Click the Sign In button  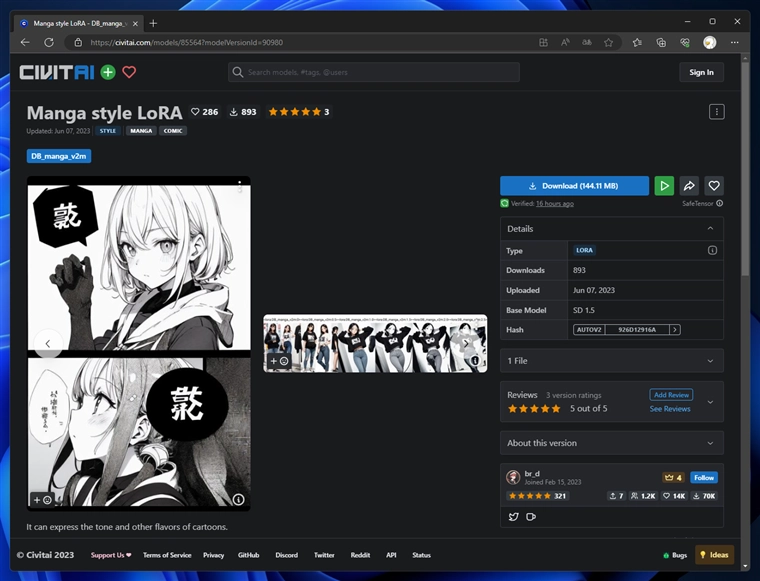(701, 72)
